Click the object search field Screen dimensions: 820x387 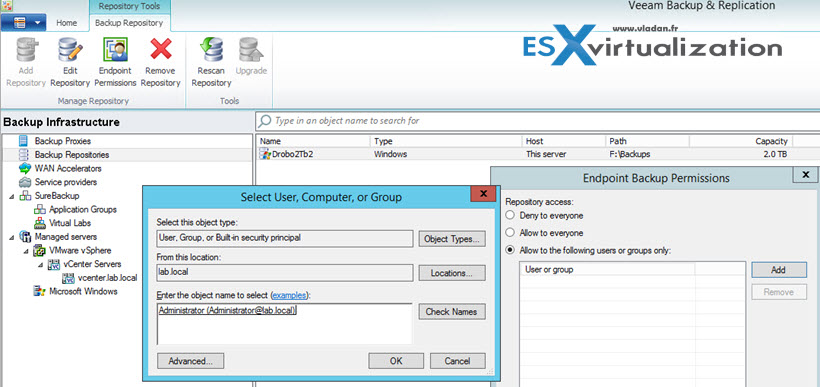click(538, 121)
